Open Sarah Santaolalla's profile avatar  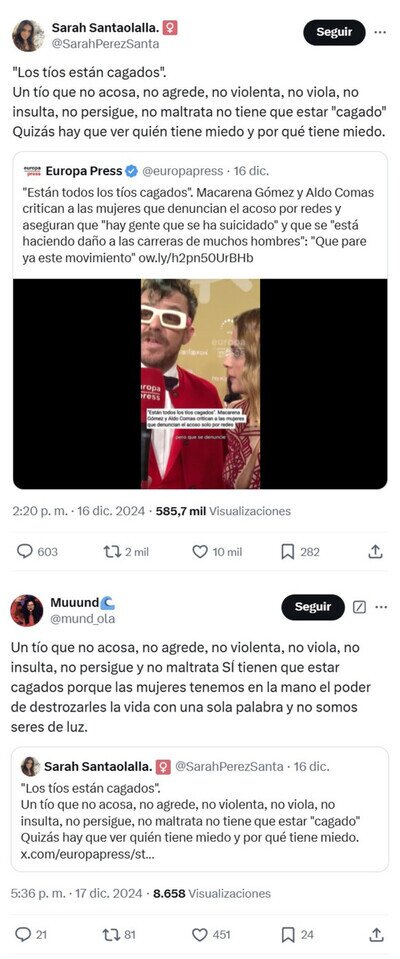tap(28, 35)
